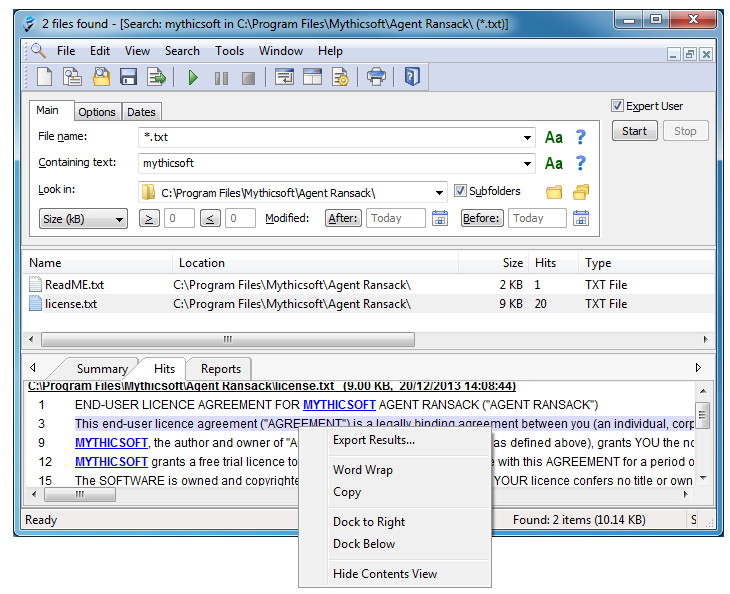730x594 pixels.
Task: Click the Save floppy disk toolbar icon
Action: pos(128,76)
